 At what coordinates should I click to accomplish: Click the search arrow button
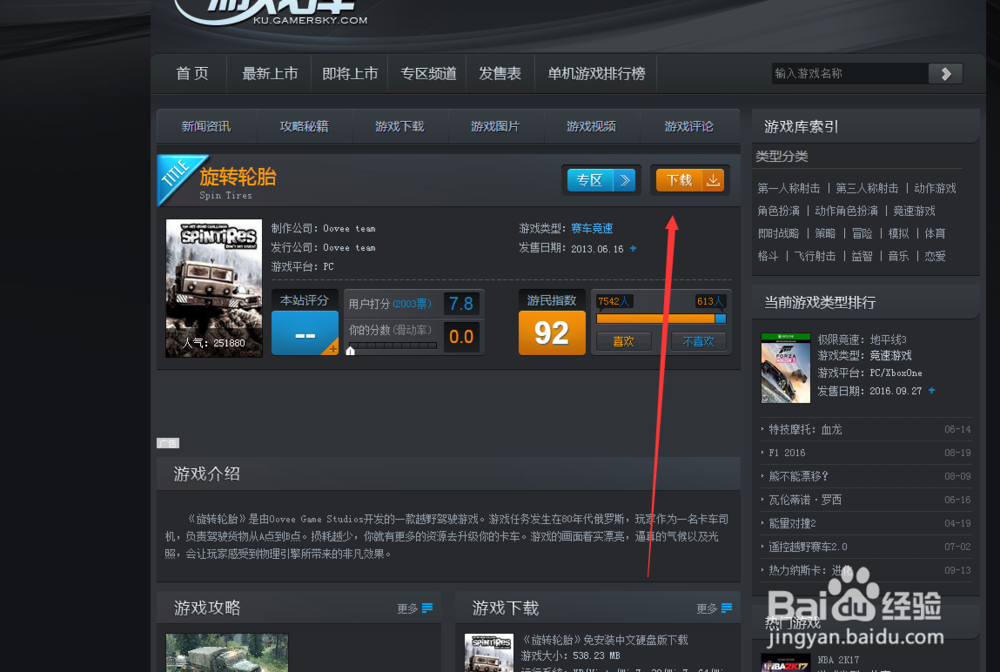[x=945, y=74]
